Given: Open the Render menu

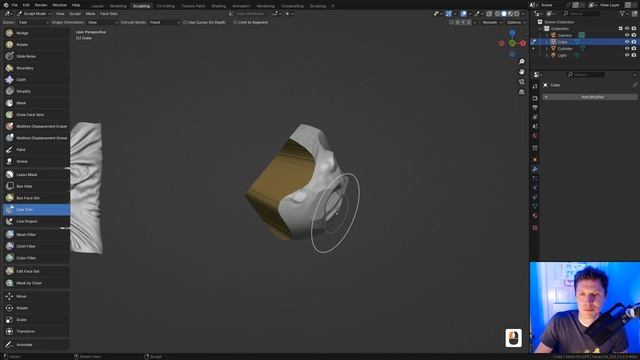Looking at the screenshot, I should (41, 5).
